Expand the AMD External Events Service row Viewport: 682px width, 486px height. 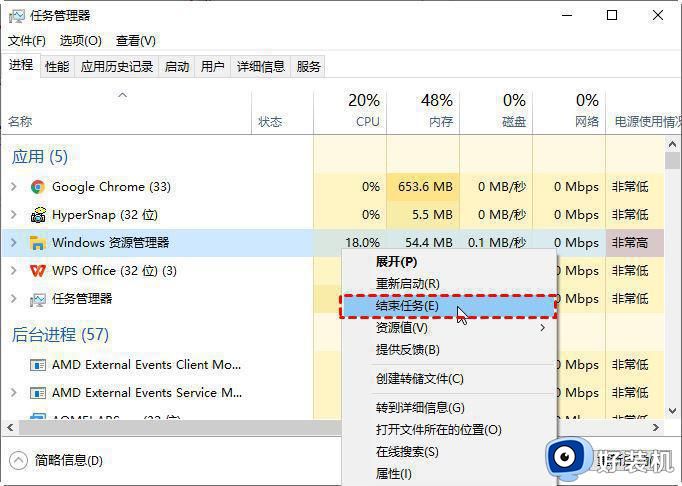pos(13,392)
